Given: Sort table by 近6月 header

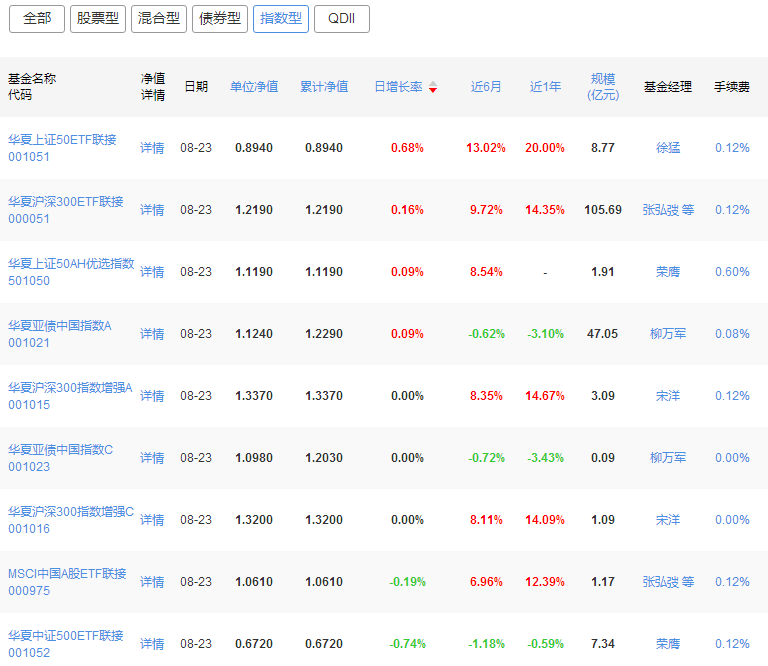Looking at the screenshot, I should tap(486, 87).
